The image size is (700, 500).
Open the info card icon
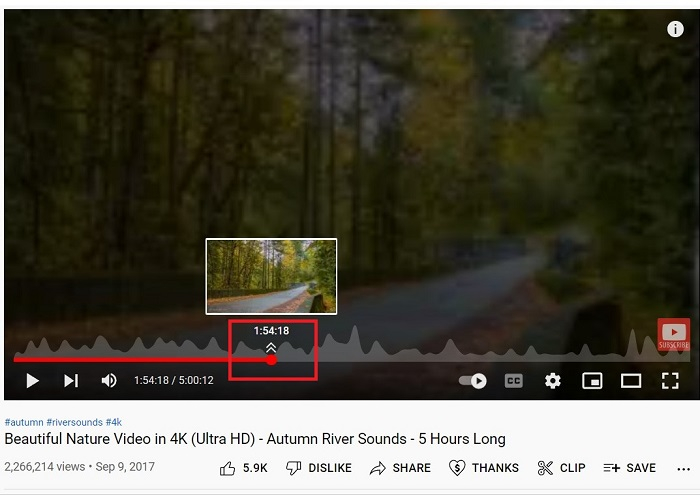(675, 29)
